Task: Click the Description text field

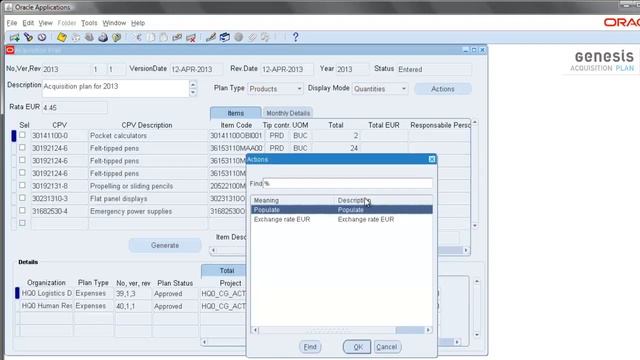Action: (x=116, y=89)
